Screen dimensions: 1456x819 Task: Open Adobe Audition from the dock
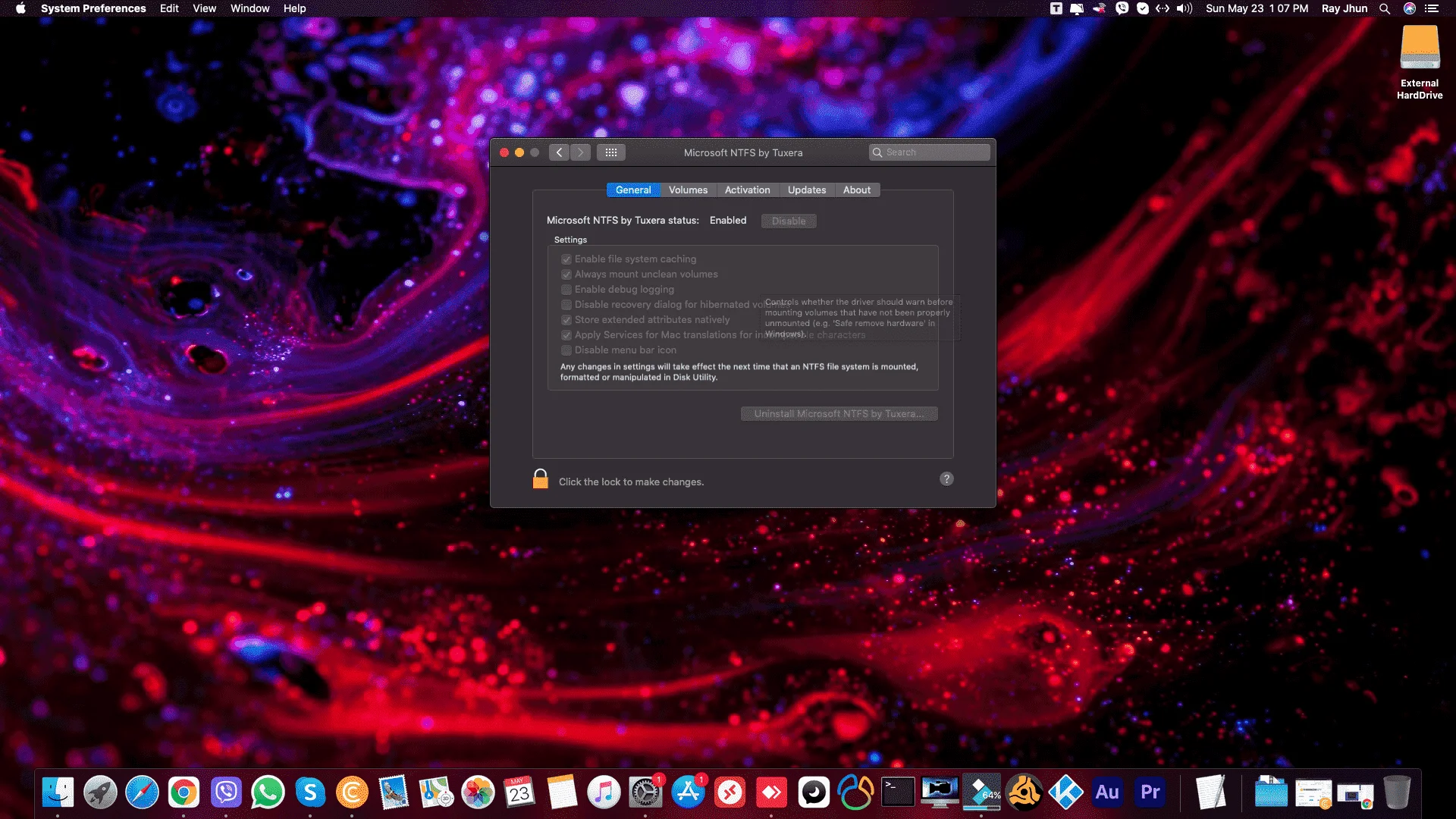click(1107, 792)
